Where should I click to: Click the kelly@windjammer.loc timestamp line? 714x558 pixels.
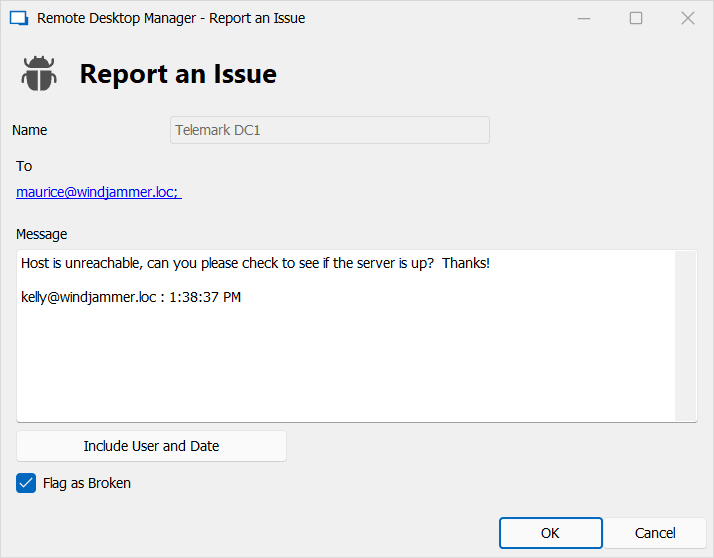(x=131, y=297)
